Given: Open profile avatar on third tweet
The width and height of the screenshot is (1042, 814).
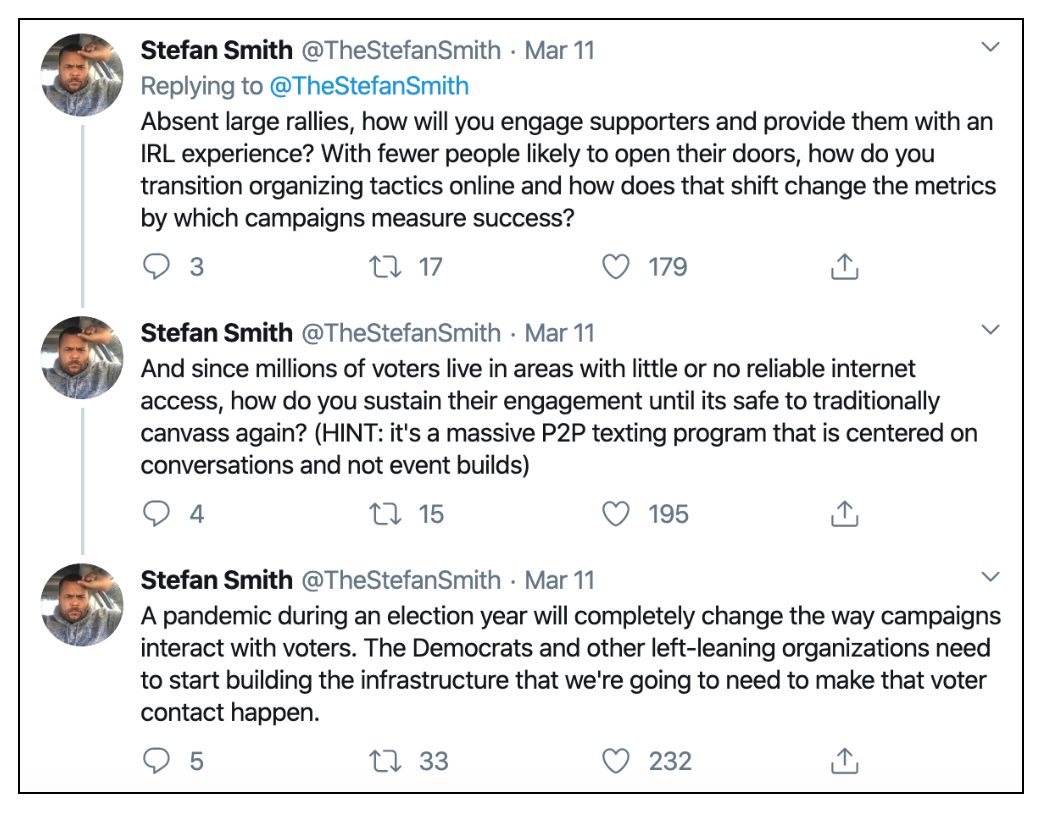Looking at the screenshot, I should click(82, 605).
